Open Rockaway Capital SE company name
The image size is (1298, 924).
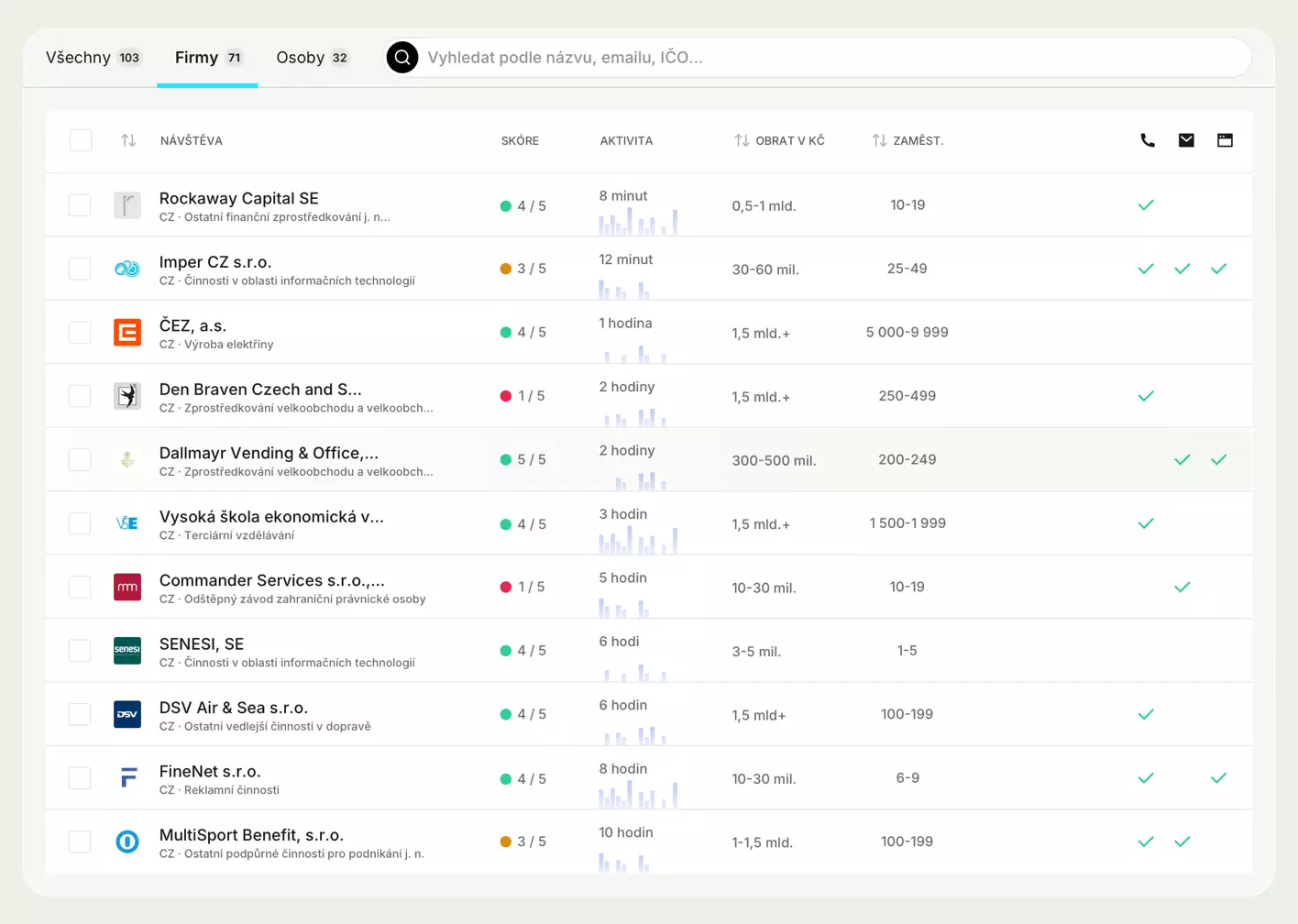coord(239,198)
